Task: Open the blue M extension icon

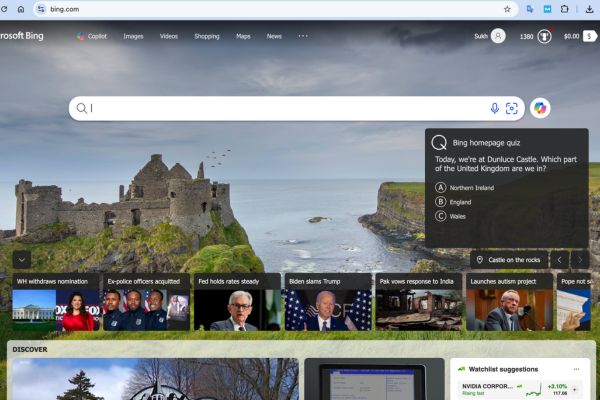Action: click(x=548, y=9)
